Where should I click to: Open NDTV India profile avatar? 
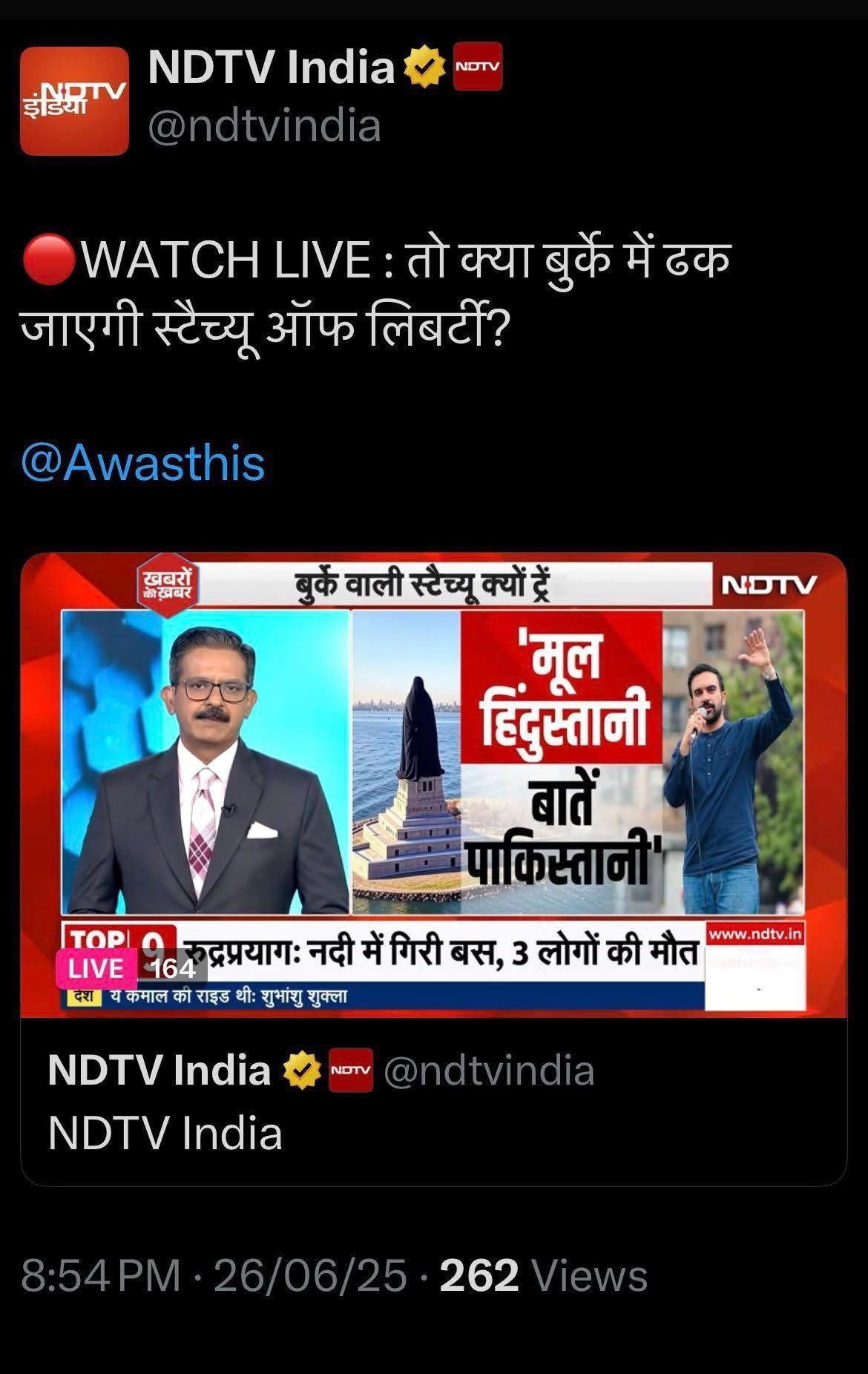point(74,101)
